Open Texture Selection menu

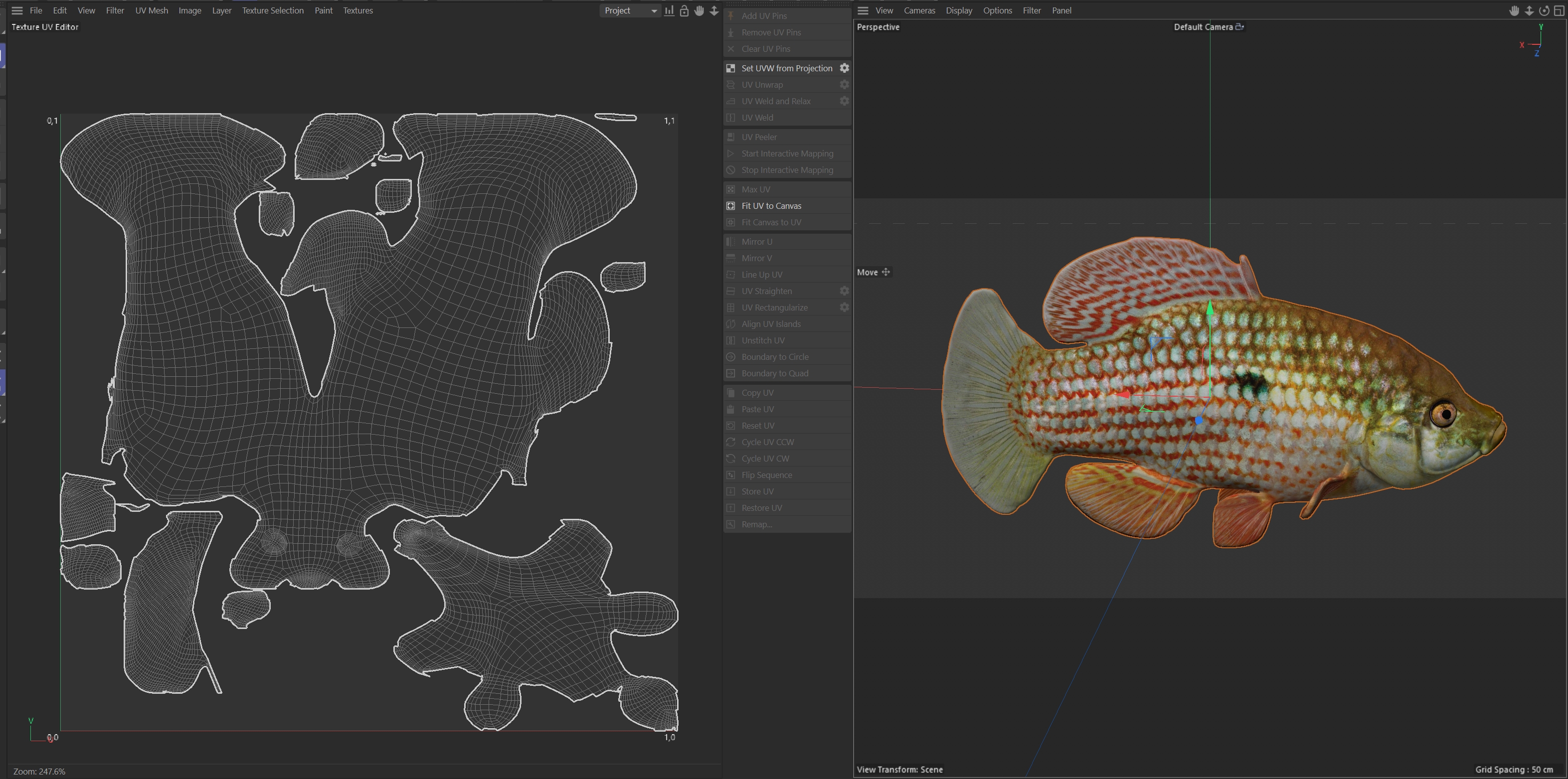click(272, 10)
